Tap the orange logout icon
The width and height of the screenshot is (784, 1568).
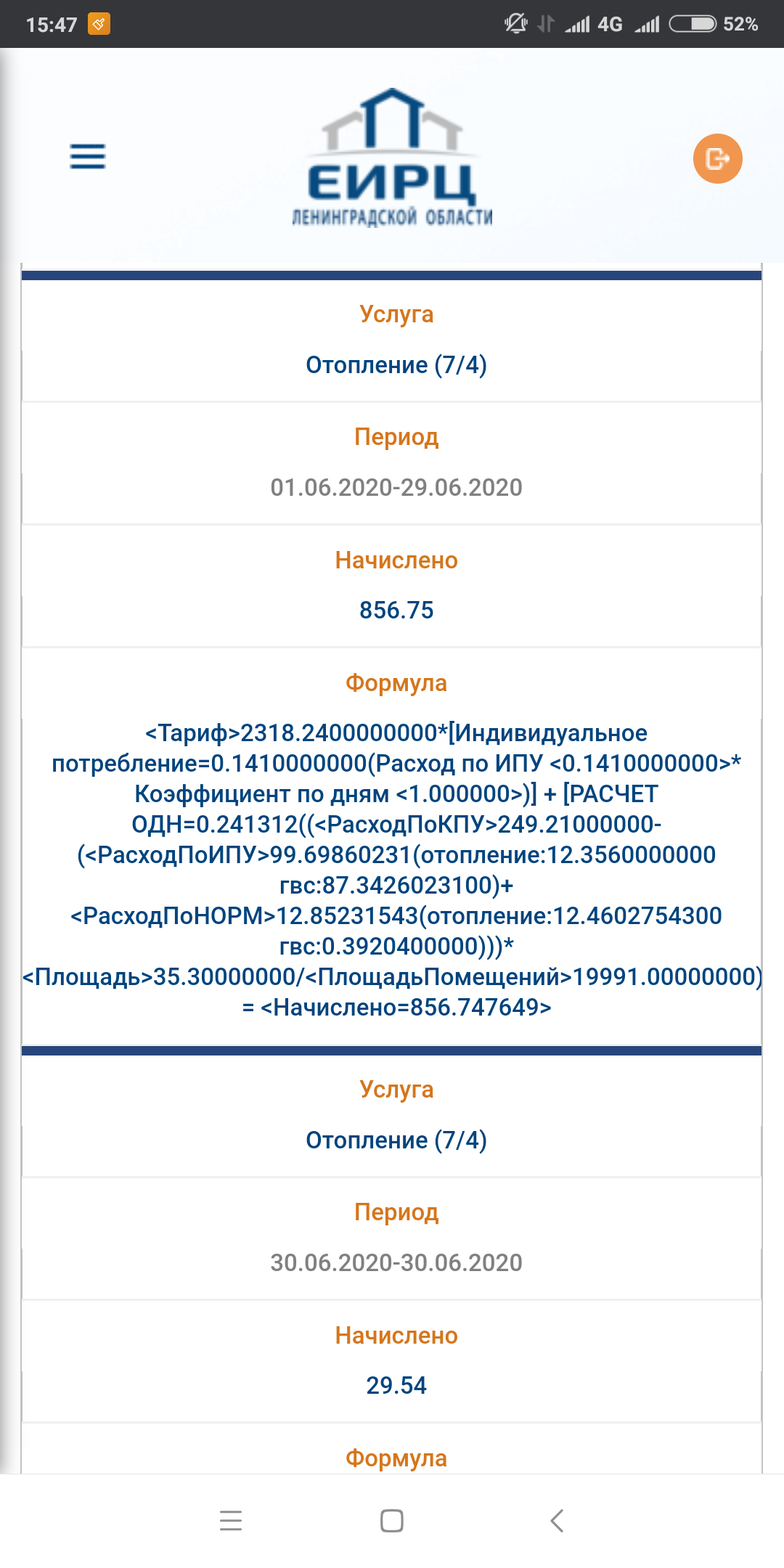[717, 158]
